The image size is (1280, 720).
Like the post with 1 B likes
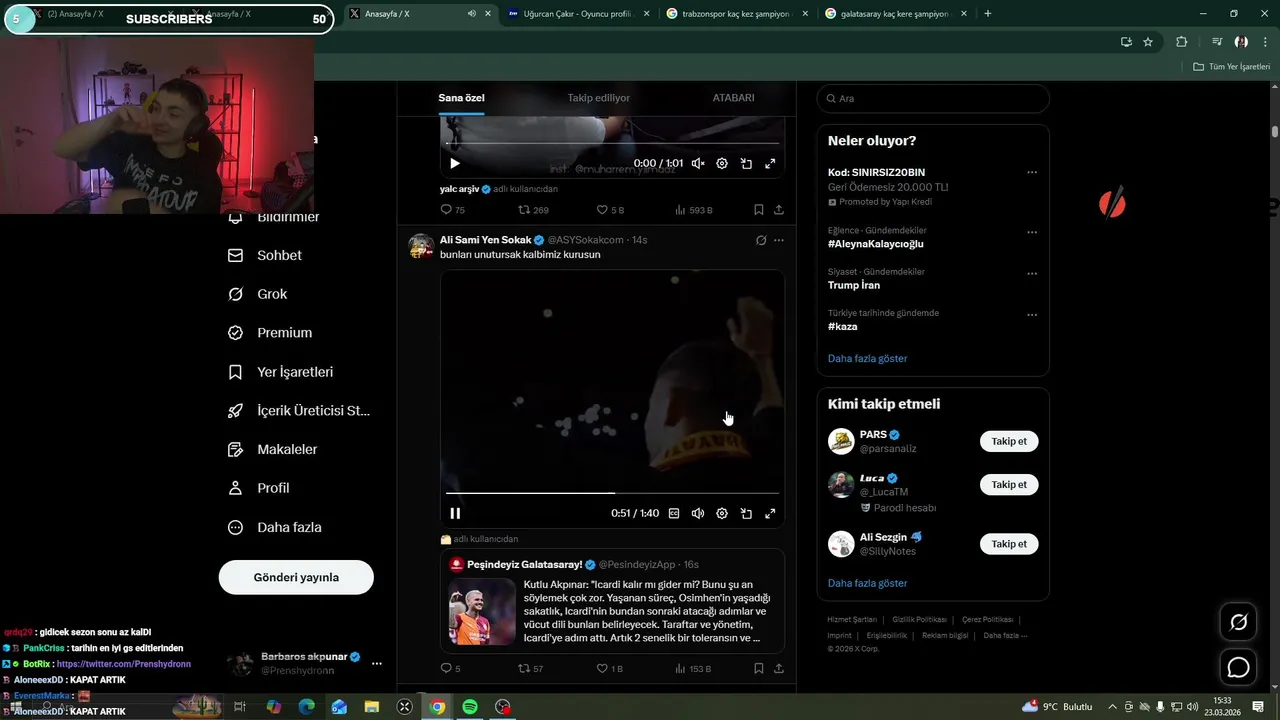(x=610, y=668)
